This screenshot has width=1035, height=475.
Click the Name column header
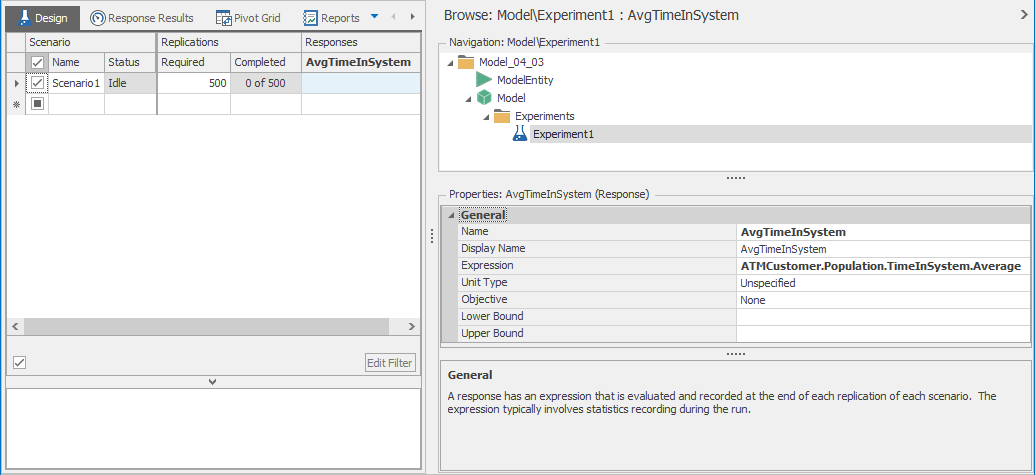(76, 62)
